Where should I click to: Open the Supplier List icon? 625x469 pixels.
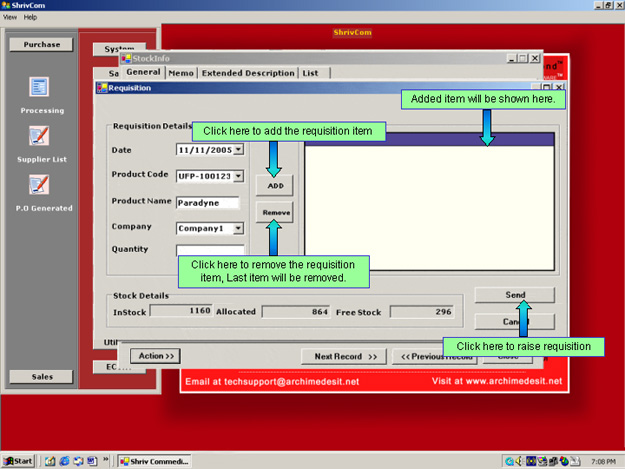39,136
